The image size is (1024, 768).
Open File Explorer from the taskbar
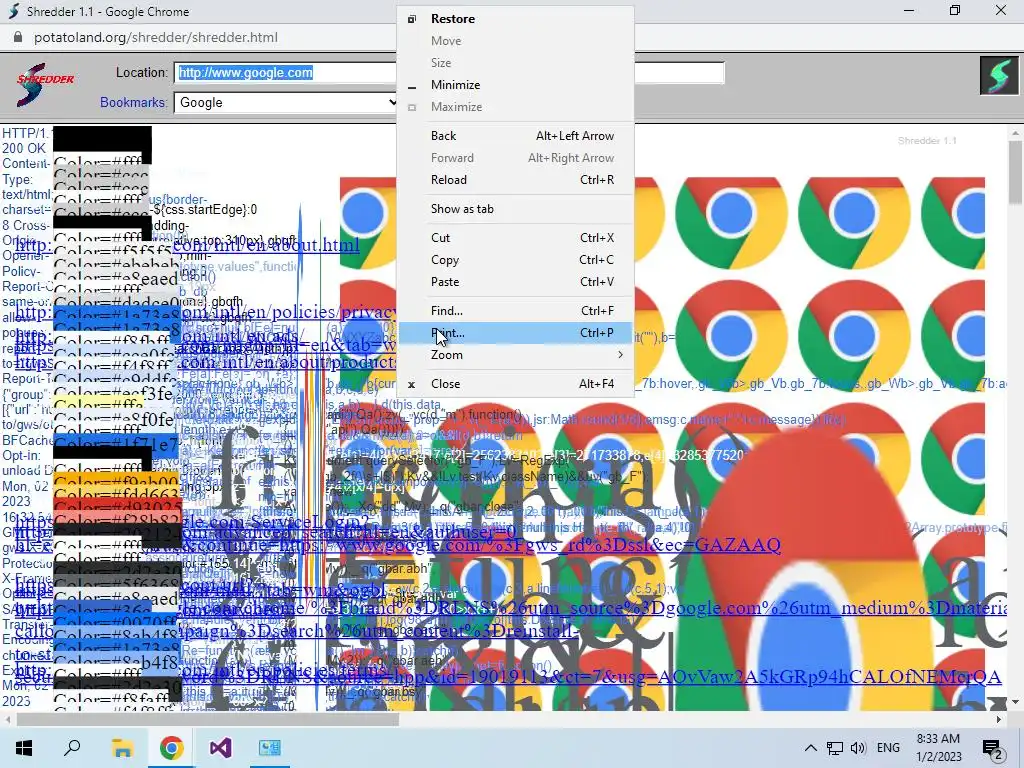tap(122, 748)
